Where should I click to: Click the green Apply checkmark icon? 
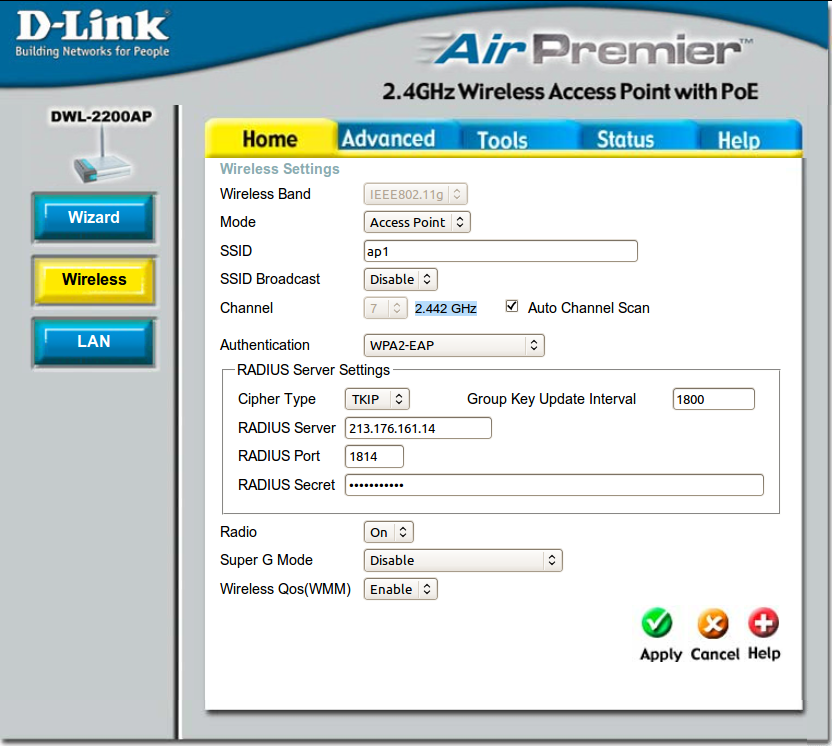tap(657, 624)
